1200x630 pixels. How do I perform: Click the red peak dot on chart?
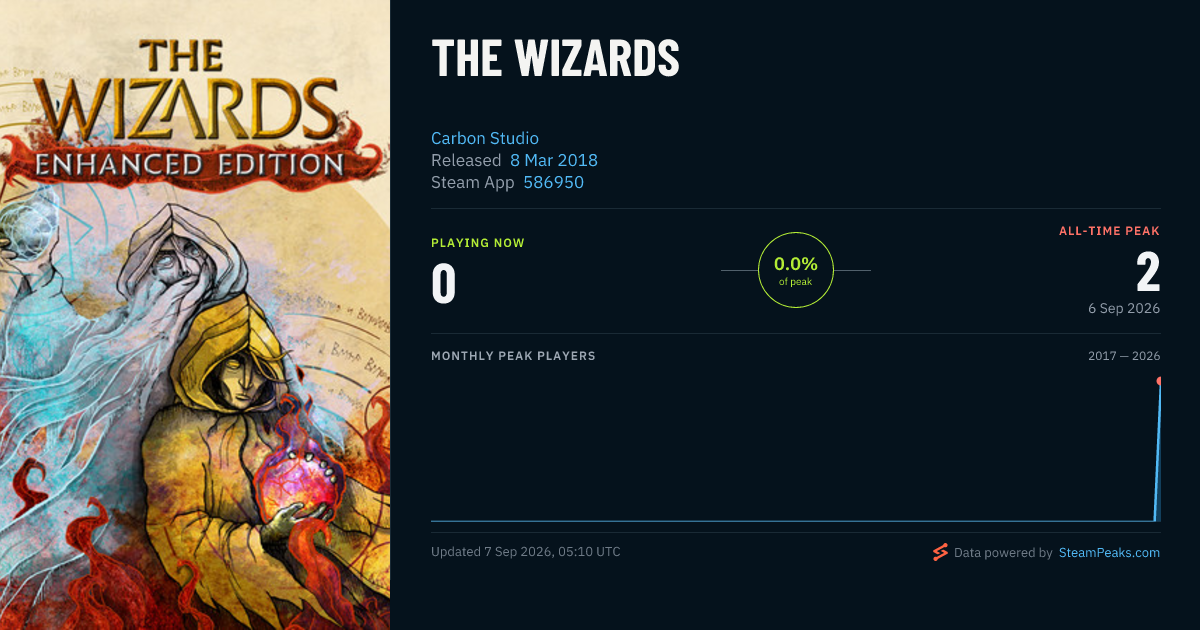[x=1160, y=381]
